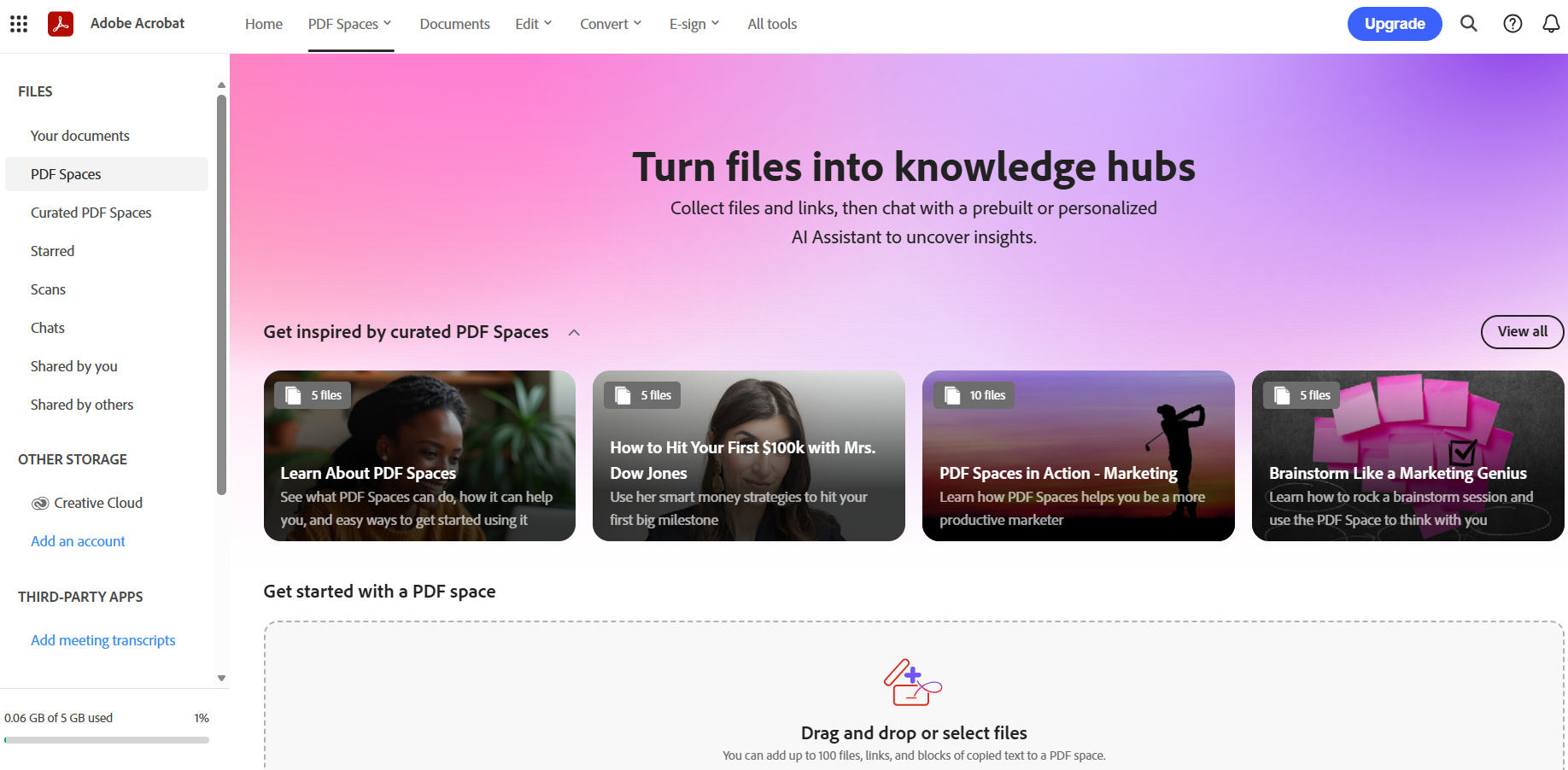Open Brainstorm Like a Marketing Genius card
This screenshot has height=770, width=1568.
[x=1408, y=456]
